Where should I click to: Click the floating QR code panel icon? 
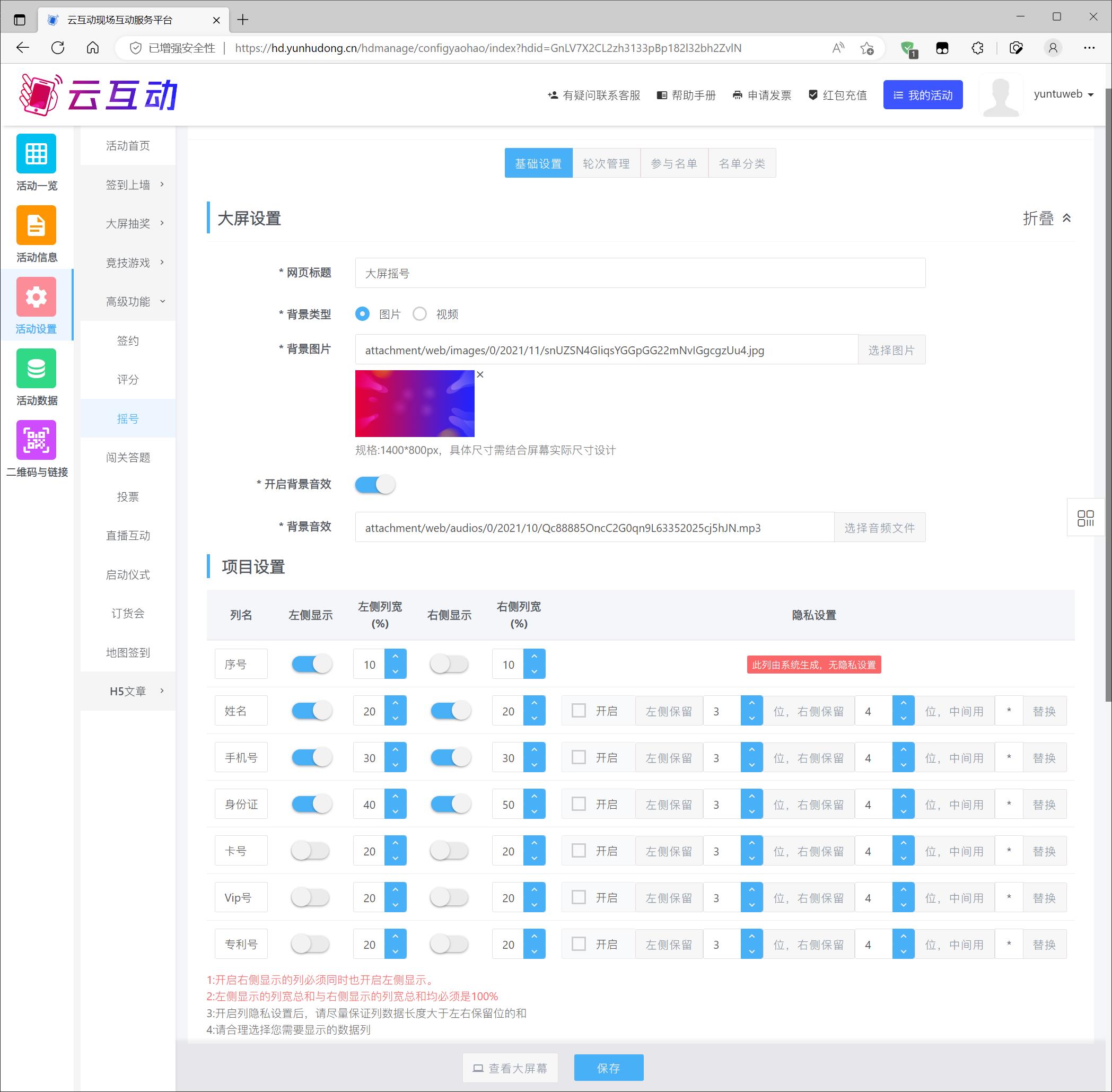[x=1085, y=518]
